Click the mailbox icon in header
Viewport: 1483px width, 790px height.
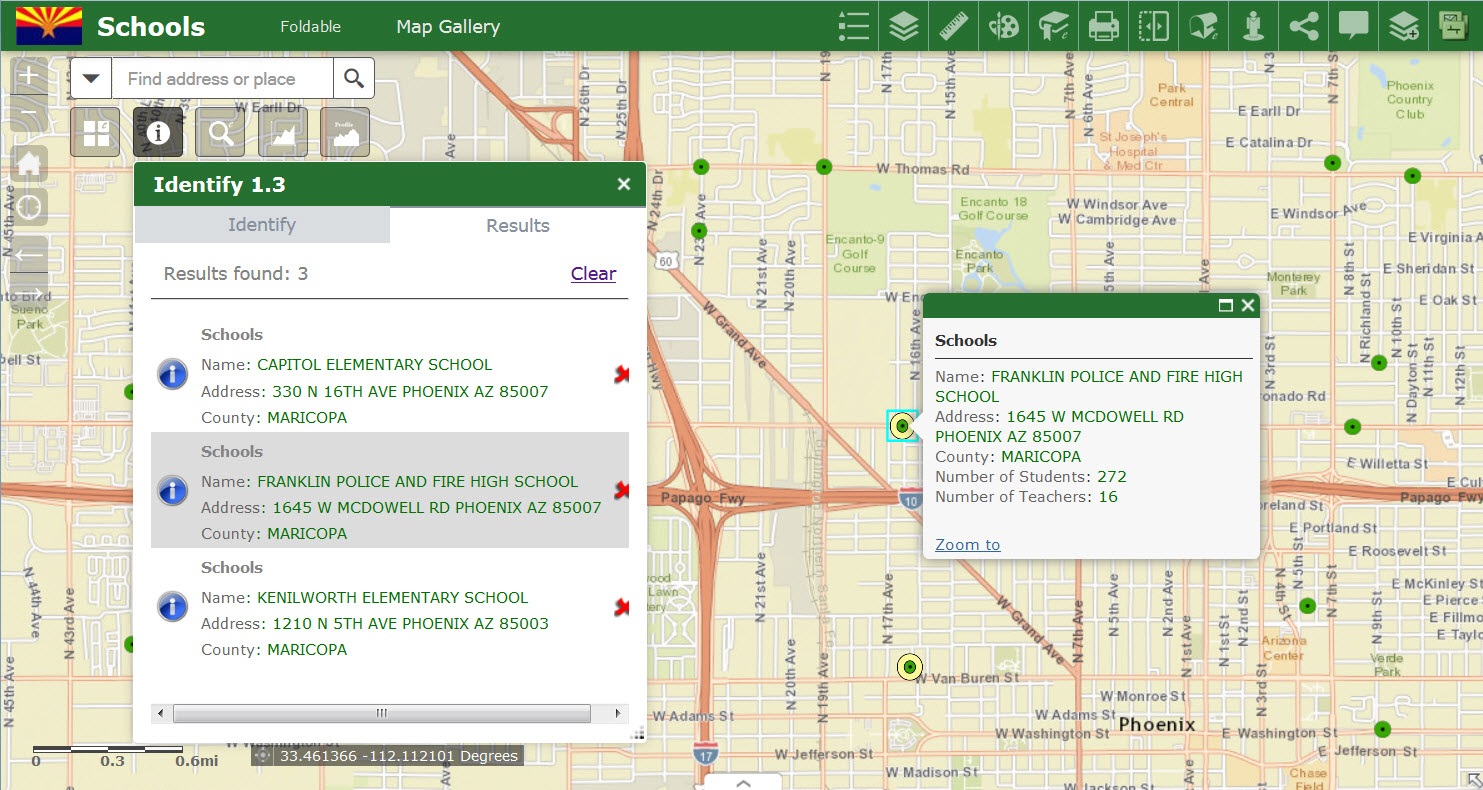[1203, 26]
